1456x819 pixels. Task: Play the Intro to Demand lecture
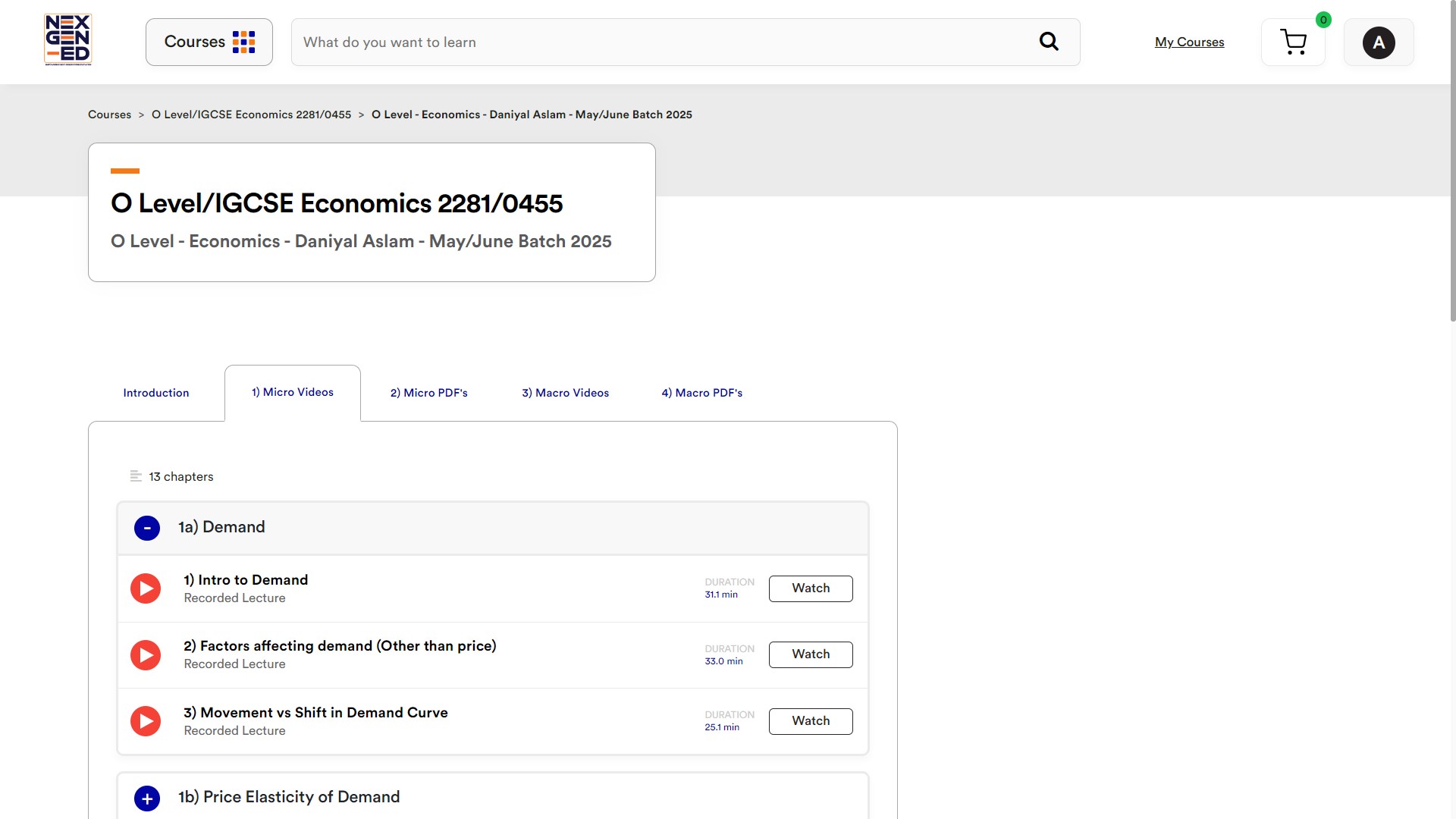146,588
